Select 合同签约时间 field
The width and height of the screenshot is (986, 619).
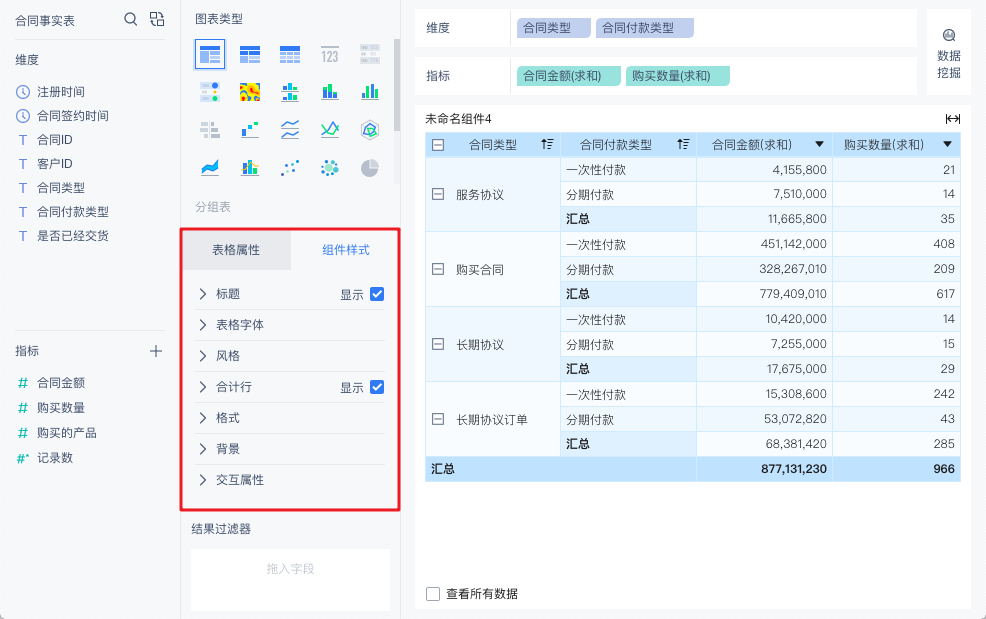[72, 116]
